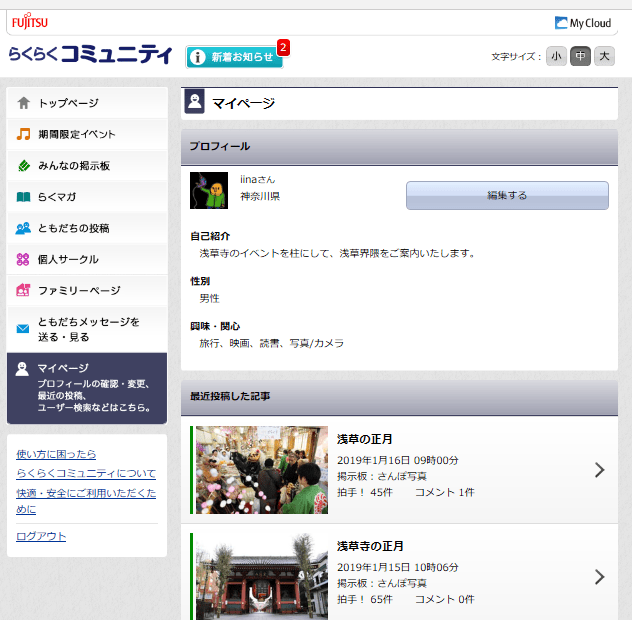The image size is (633, 620).
Task: Click the open book icon for らくマガ
Action: (23, 197)
